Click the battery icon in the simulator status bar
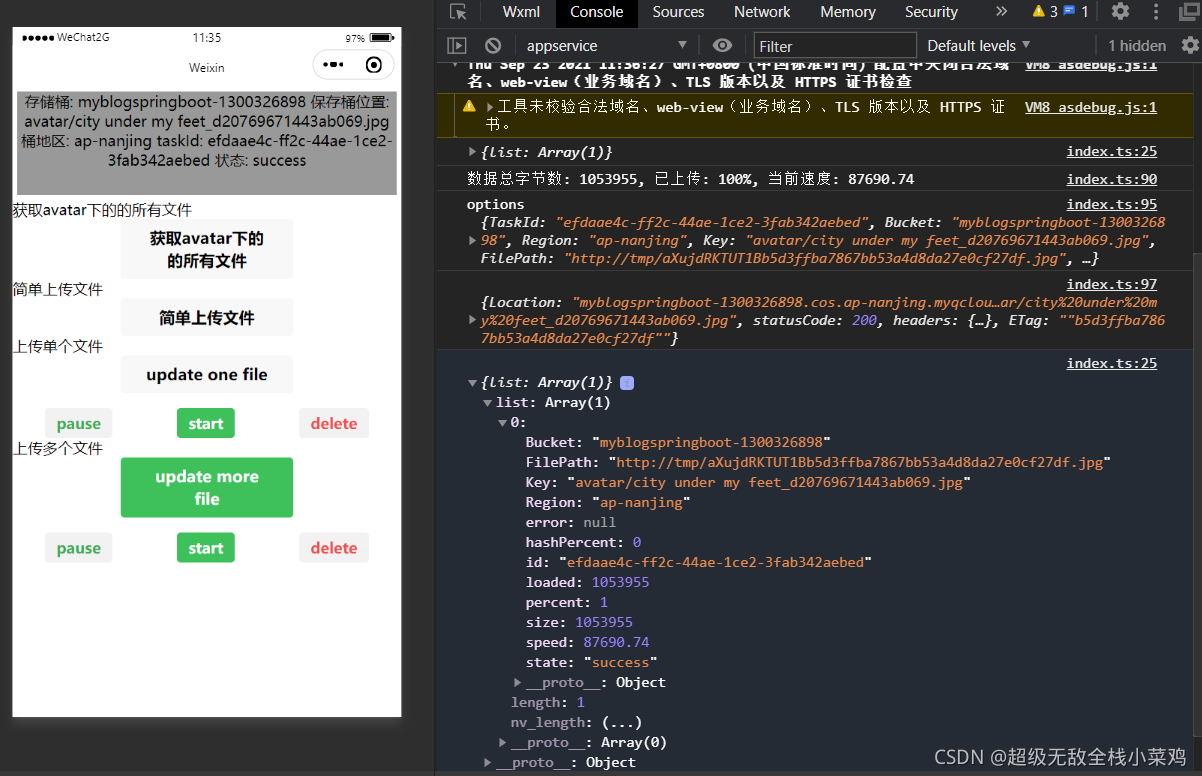Screen dimensions: 1202x776 [381, 38]
